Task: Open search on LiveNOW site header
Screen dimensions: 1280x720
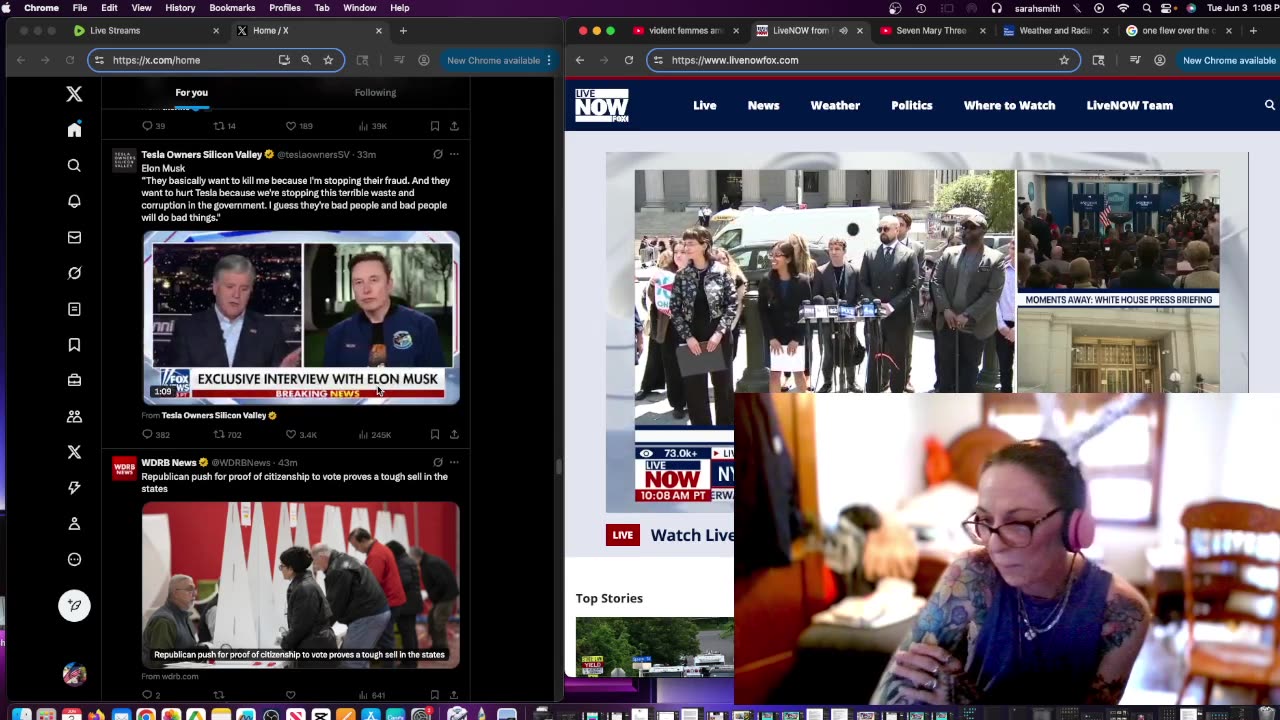Action: [x=1270, y=105]
